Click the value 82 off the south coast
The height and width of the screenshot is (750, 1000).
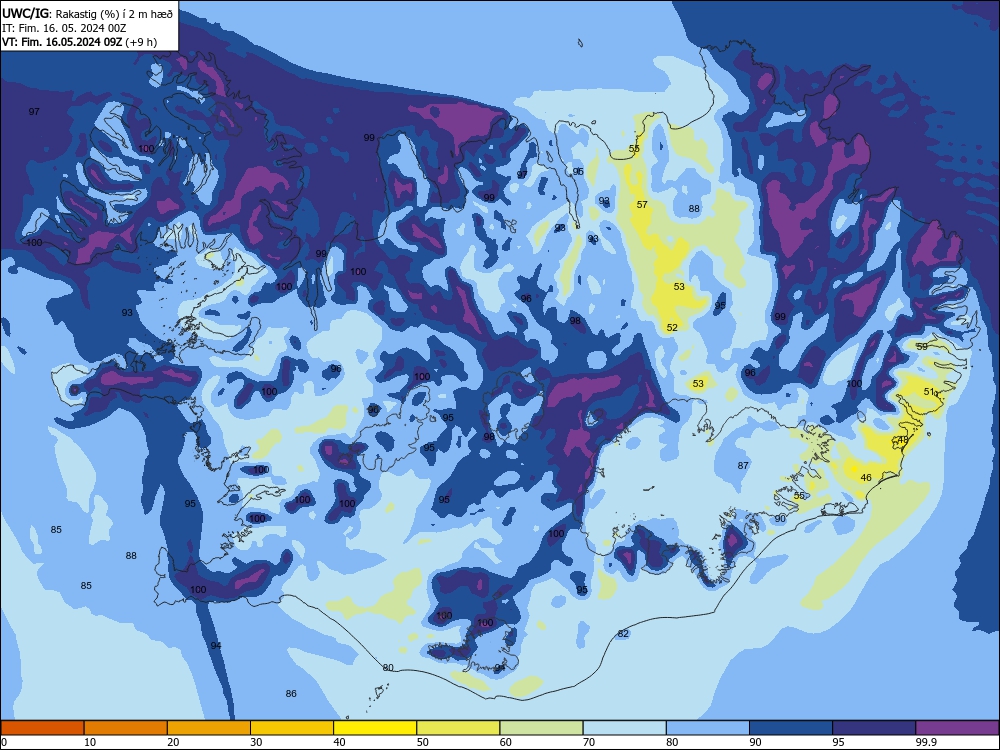(623, 634)
